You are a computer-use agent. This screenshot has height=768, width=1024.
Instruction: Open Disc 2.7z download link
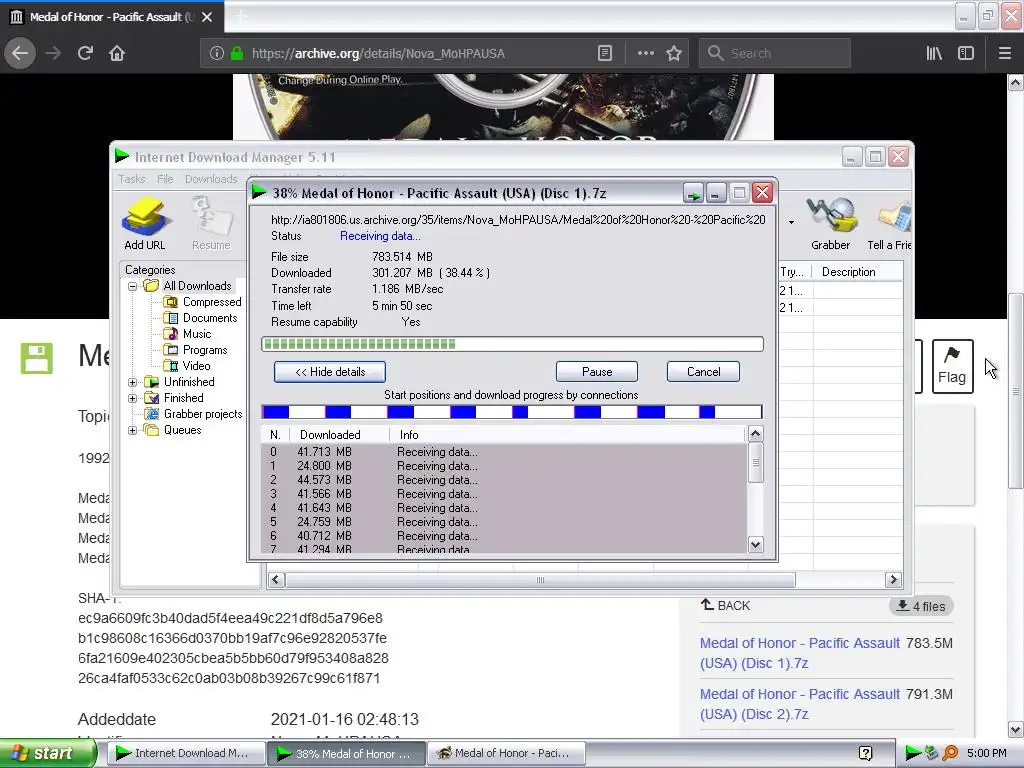[799, 704]
